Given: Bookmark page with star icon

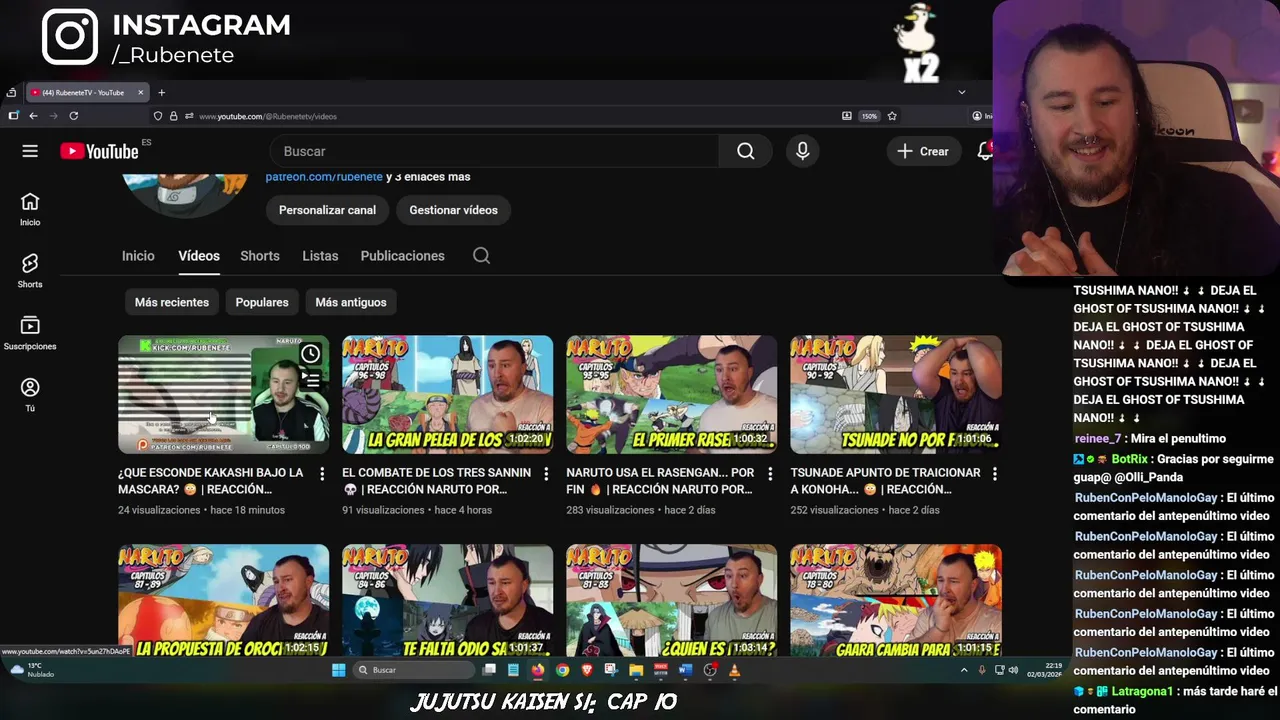Looking at the screenshot, I should pyautogui.click(x=892, y=116).
